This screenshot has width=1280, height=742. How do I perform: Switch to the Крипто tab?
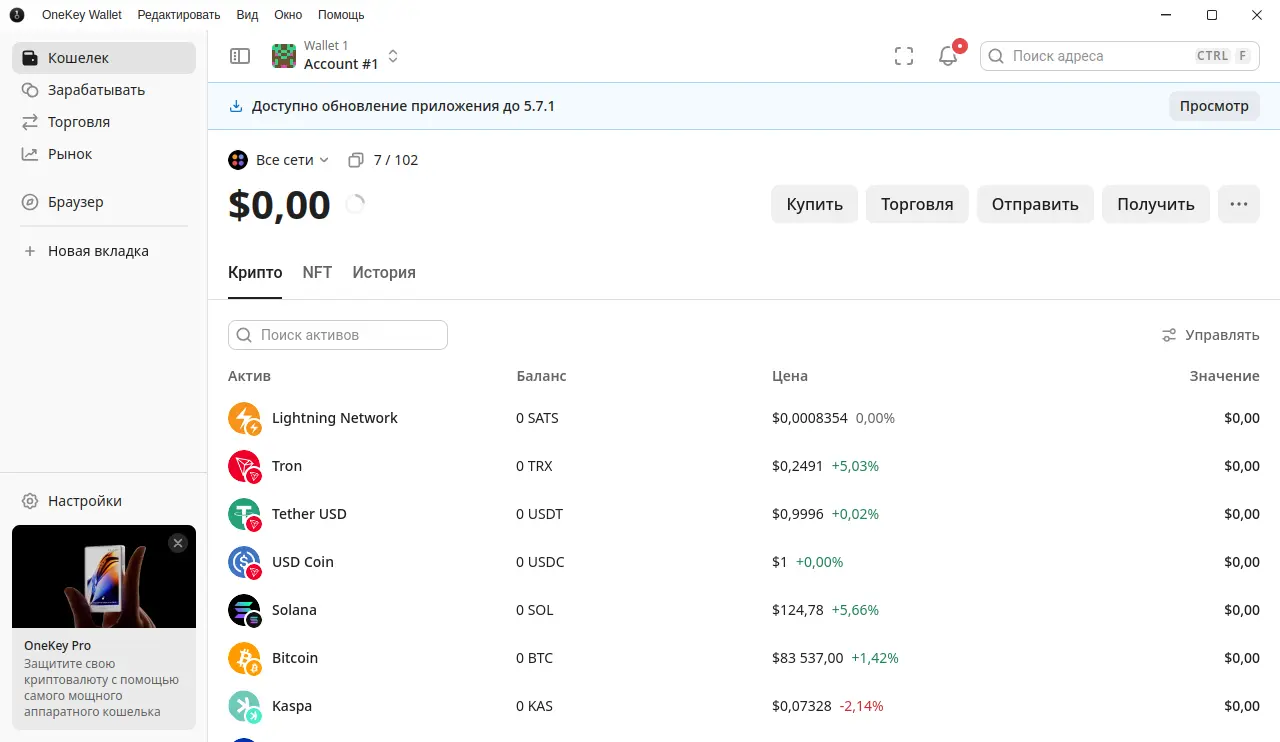(x=255, y=272)
